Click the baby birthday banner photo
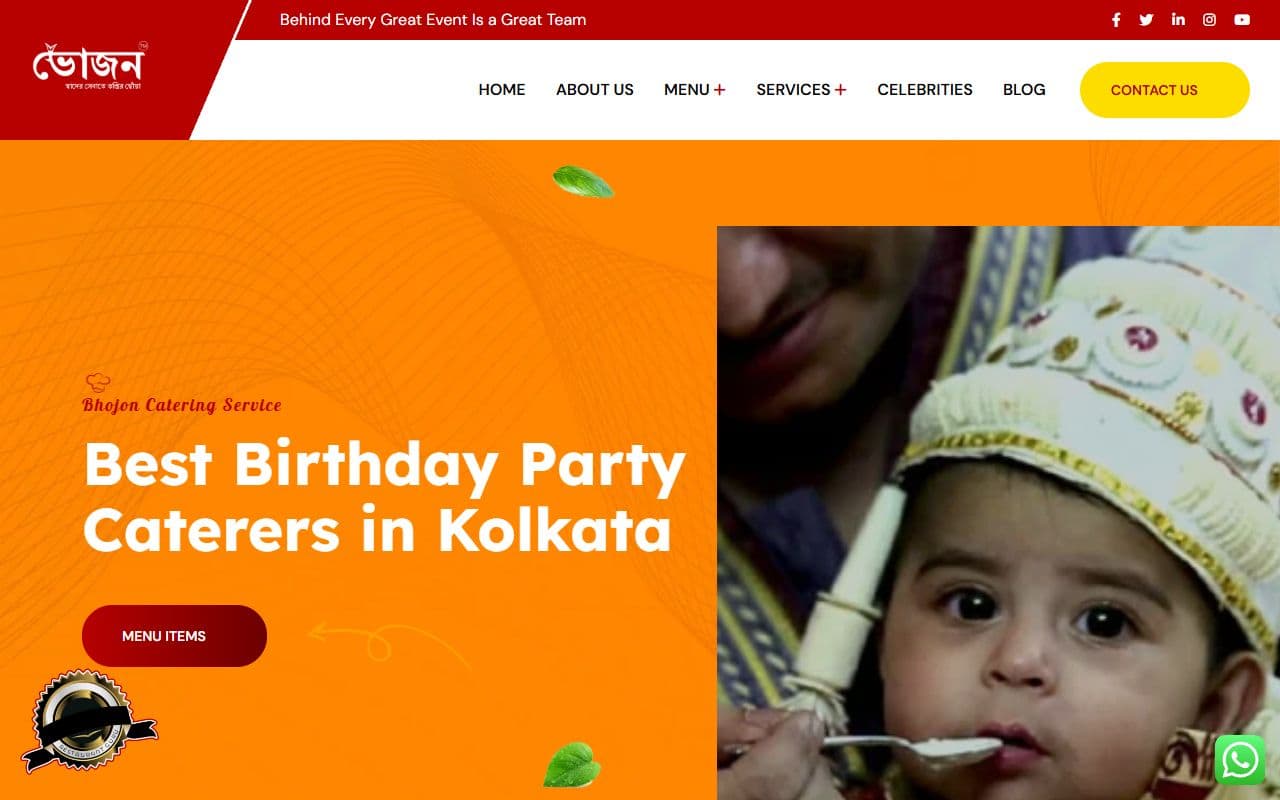Image resolution: width=1280 pixels, height=800 pixels. [x=998, y=513]
